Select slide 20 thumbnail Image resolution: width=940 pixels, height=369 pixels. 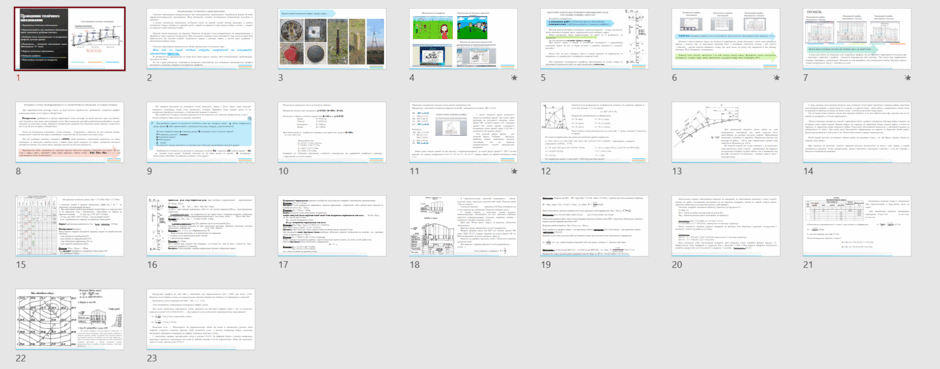click(726, 226)
